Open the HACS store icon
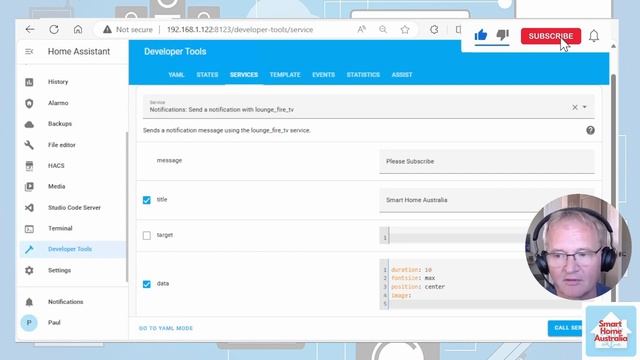Screen dimensions: 640x360 pyautogui.click(x=29, y=166)
